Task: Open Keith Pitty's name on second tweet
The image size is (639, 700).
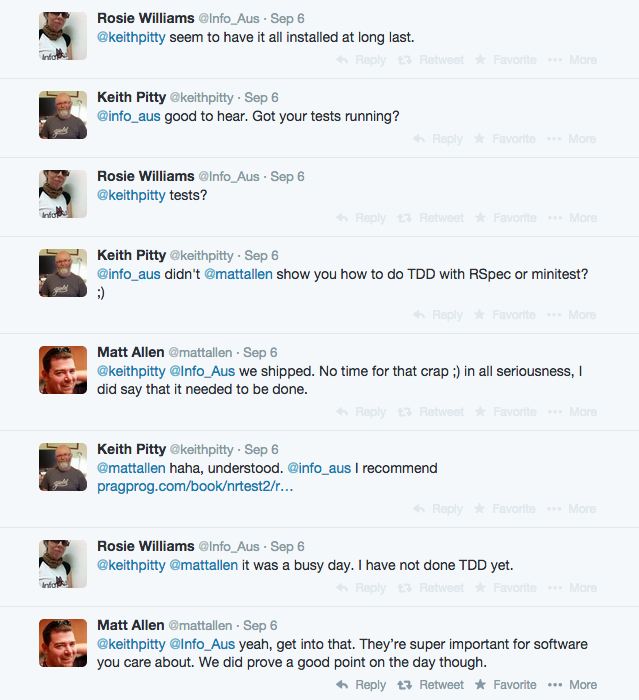Action: (x=132, y=97)
